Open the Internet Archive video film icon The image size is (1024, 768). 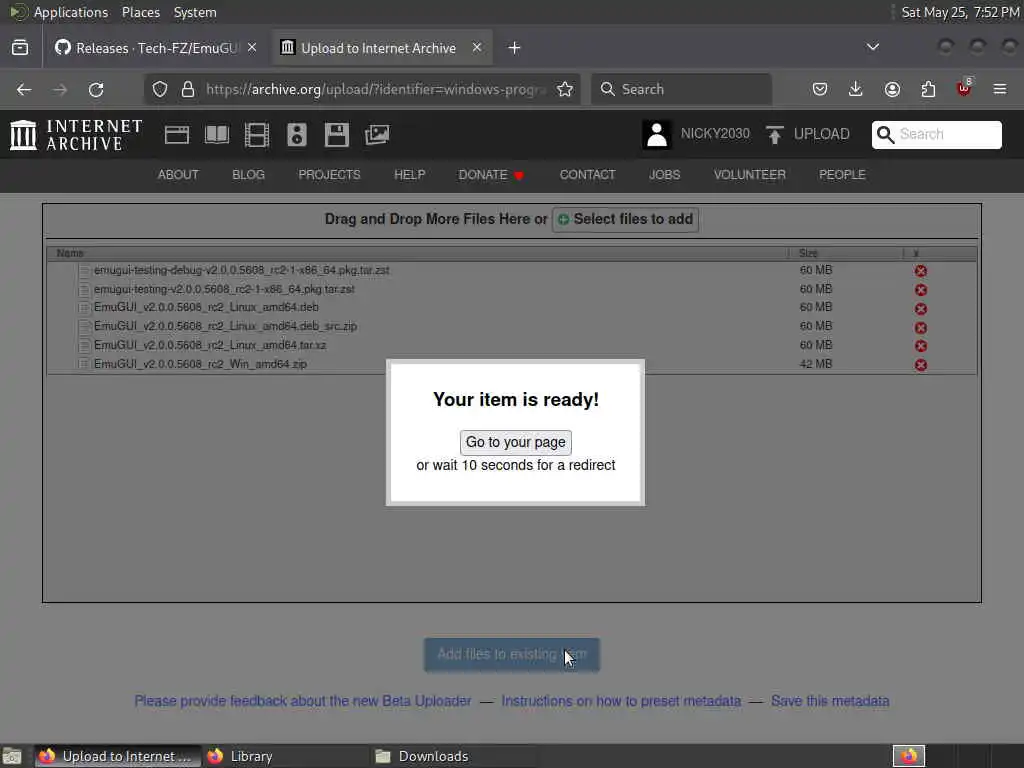coord(257,135)
